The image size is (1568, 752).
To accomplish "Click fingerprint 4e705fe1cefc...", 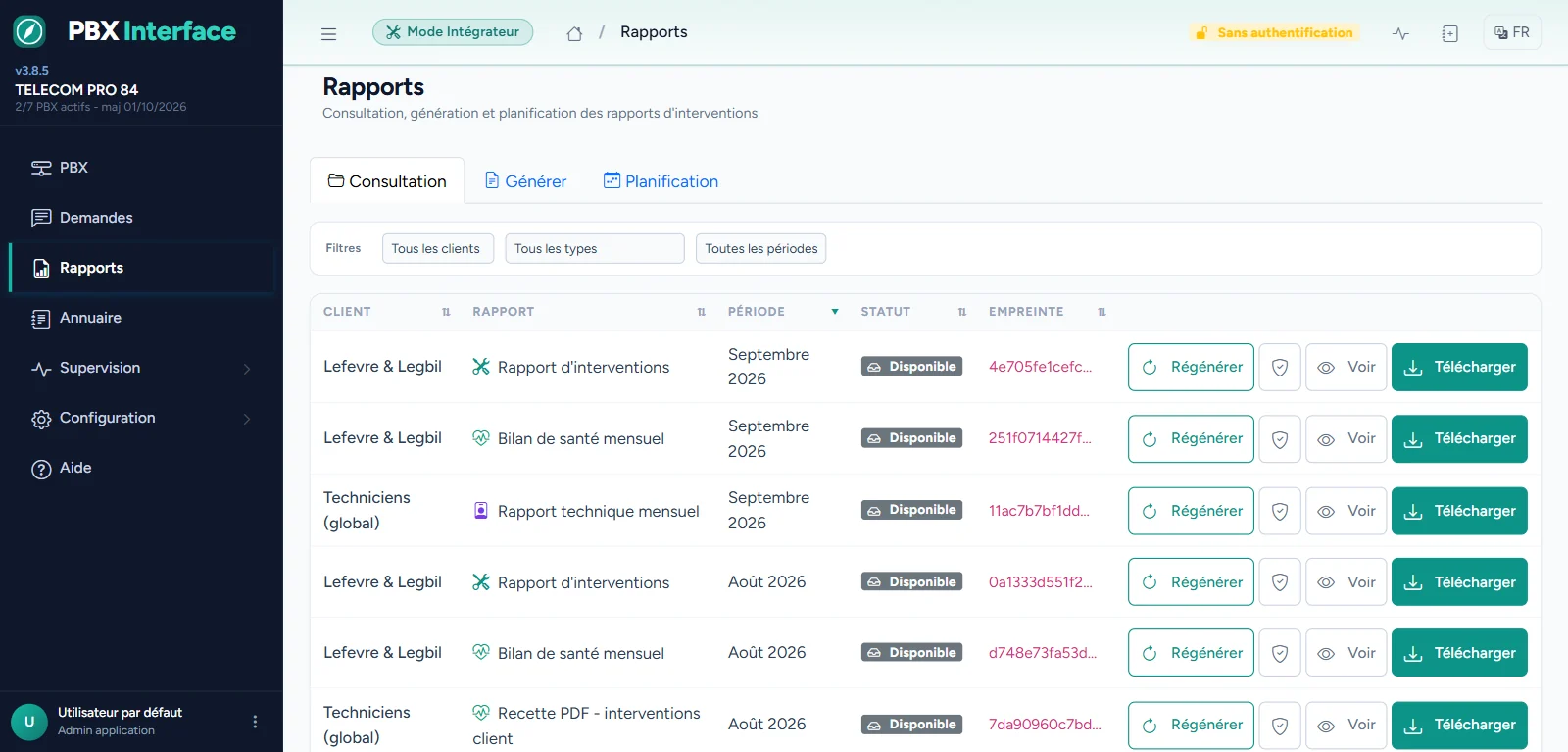I will coord(1040,367).
